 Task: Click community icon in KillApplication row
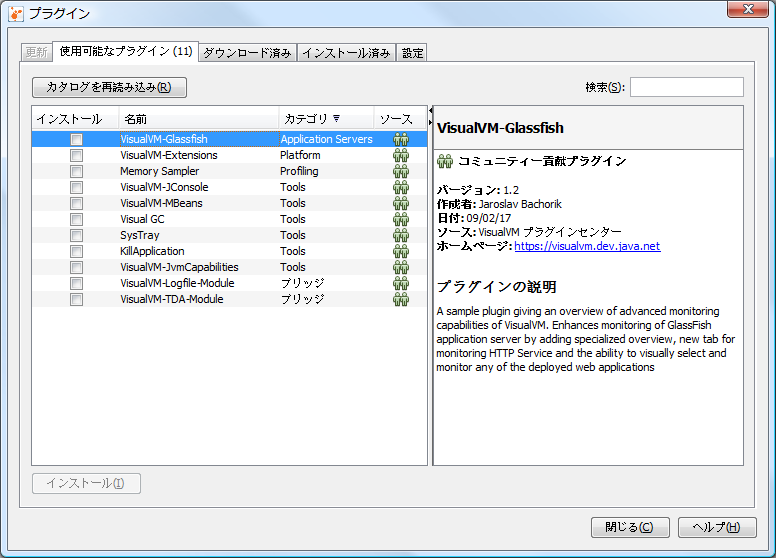401,251
